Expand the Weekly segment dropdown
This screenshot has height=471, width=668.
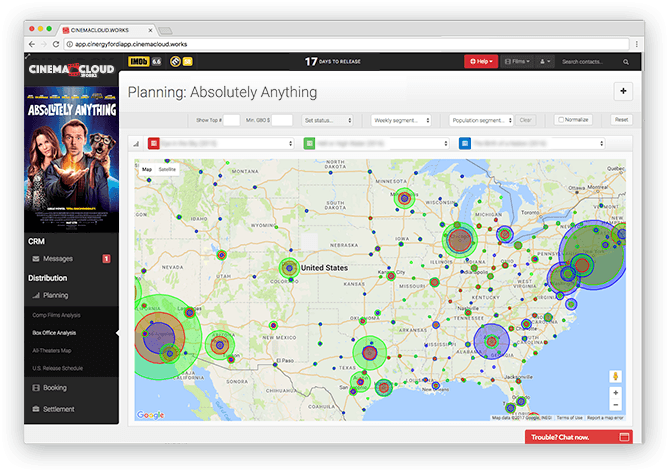pos(401,120)
